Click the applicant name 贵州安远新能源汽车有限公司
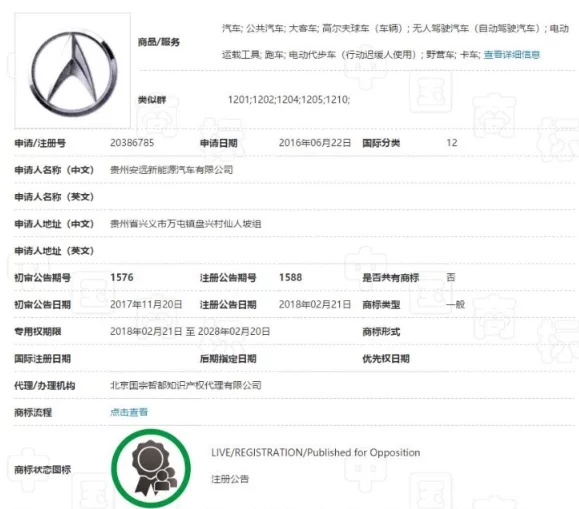This screenshot has width=579, height=509. pyautogui.click(x=171, y=170)
